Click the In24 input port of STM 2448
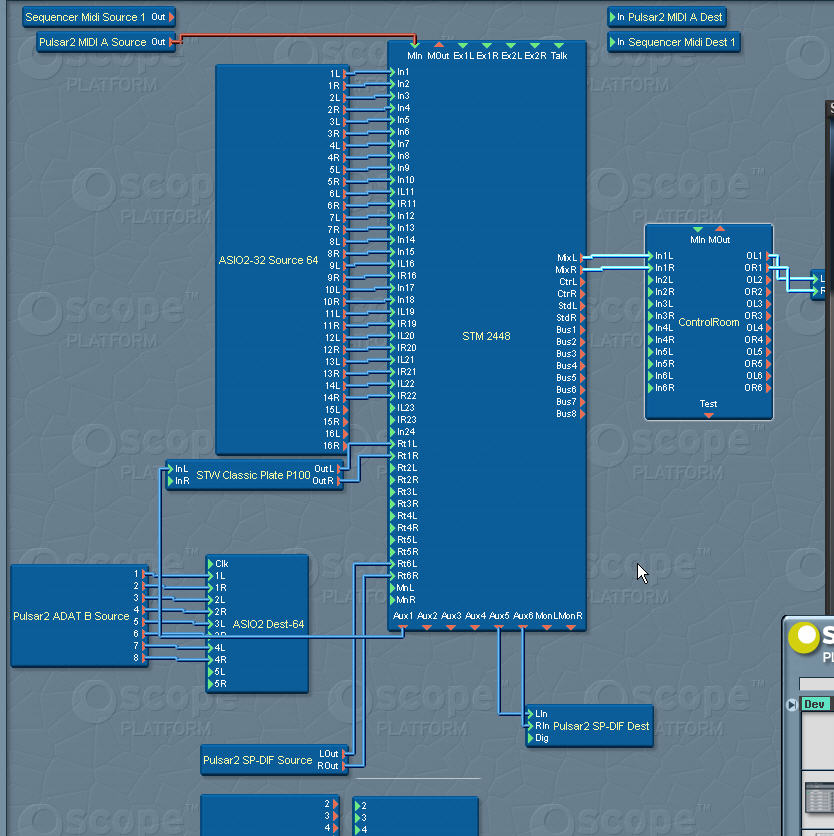This screenshot has height=836, width=834. click(x=393, y=432)
